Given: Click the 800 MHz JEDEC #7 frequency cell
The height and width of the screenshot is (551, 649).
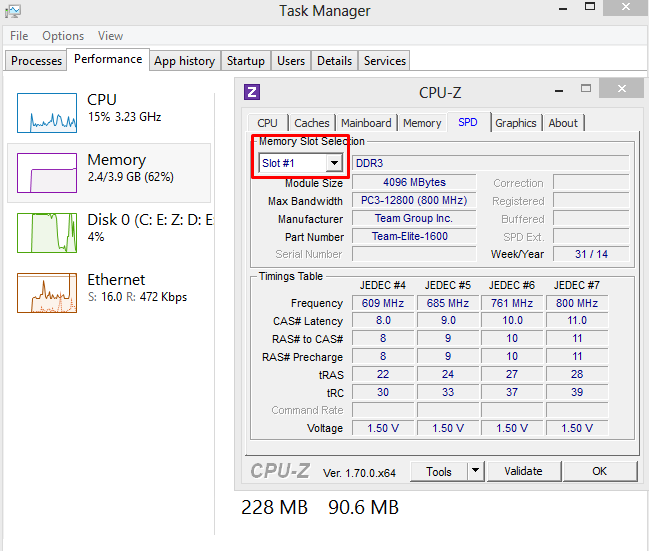Looking at the screenshot, I should coord(577,303).
